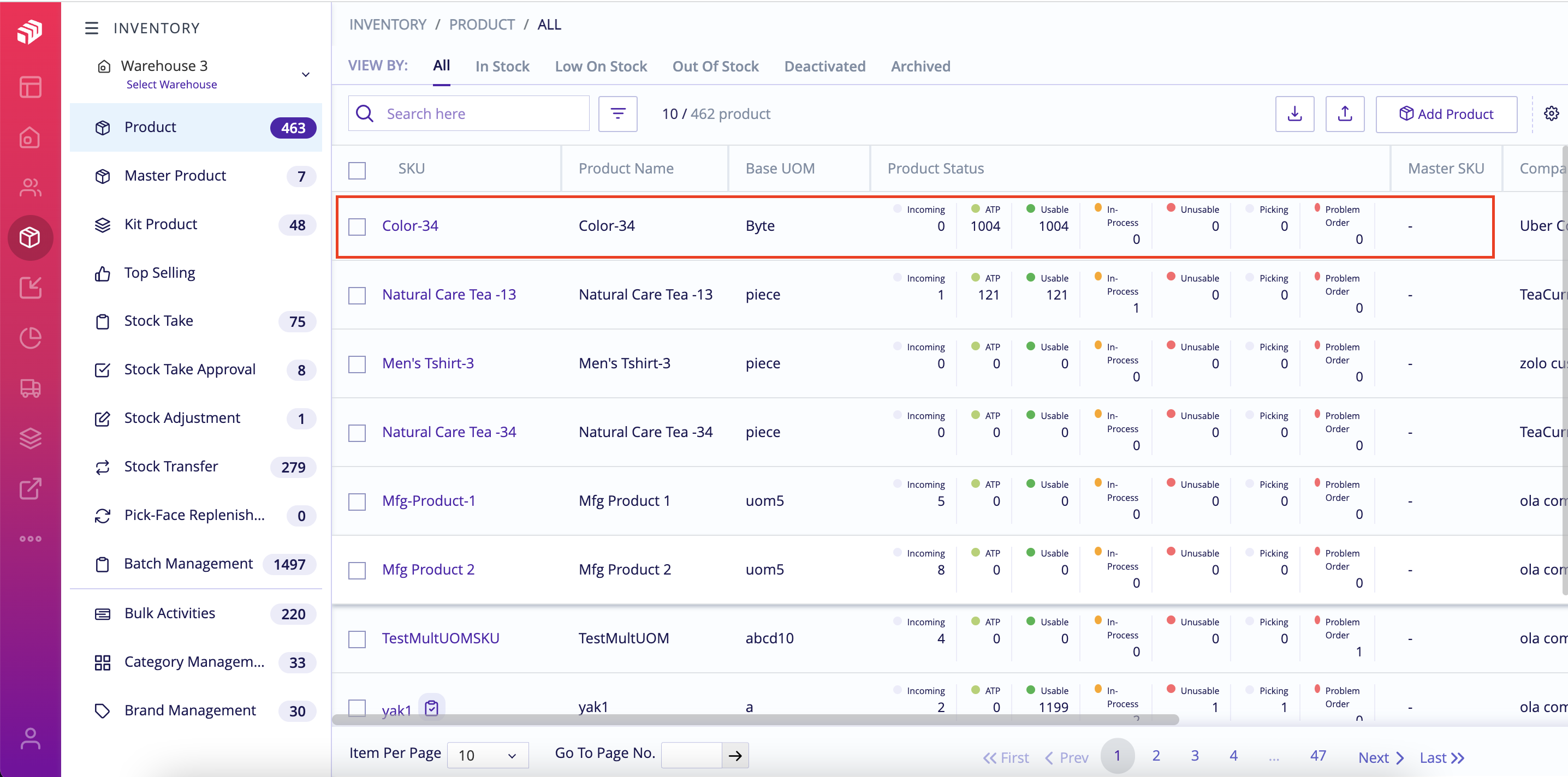This screenshot has height=777, width=1568.
Task: Select the Deactivated view tab
Action: (825, 67)
